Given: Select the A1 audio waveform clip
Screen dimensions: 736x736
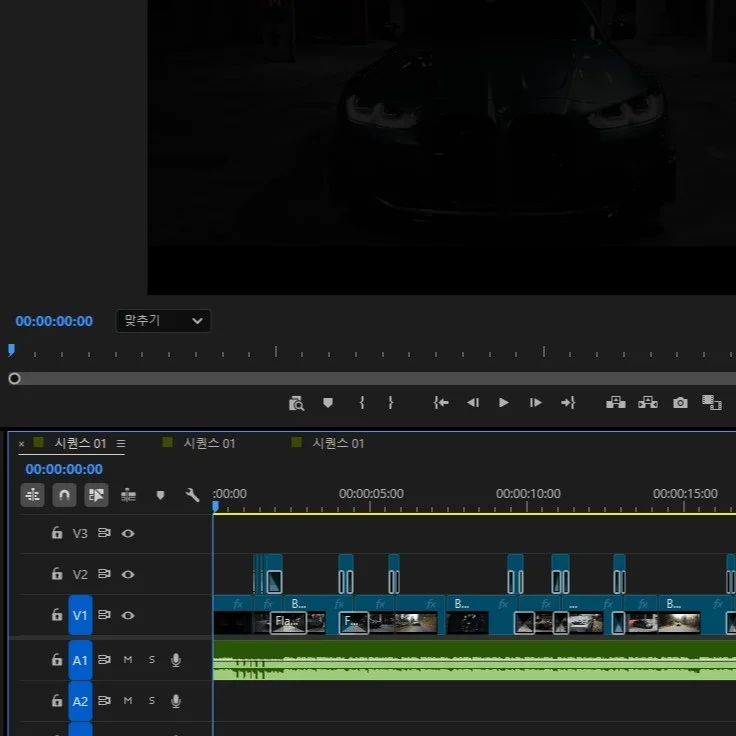Looking at the screenshot, I should (x=475, y=660).
